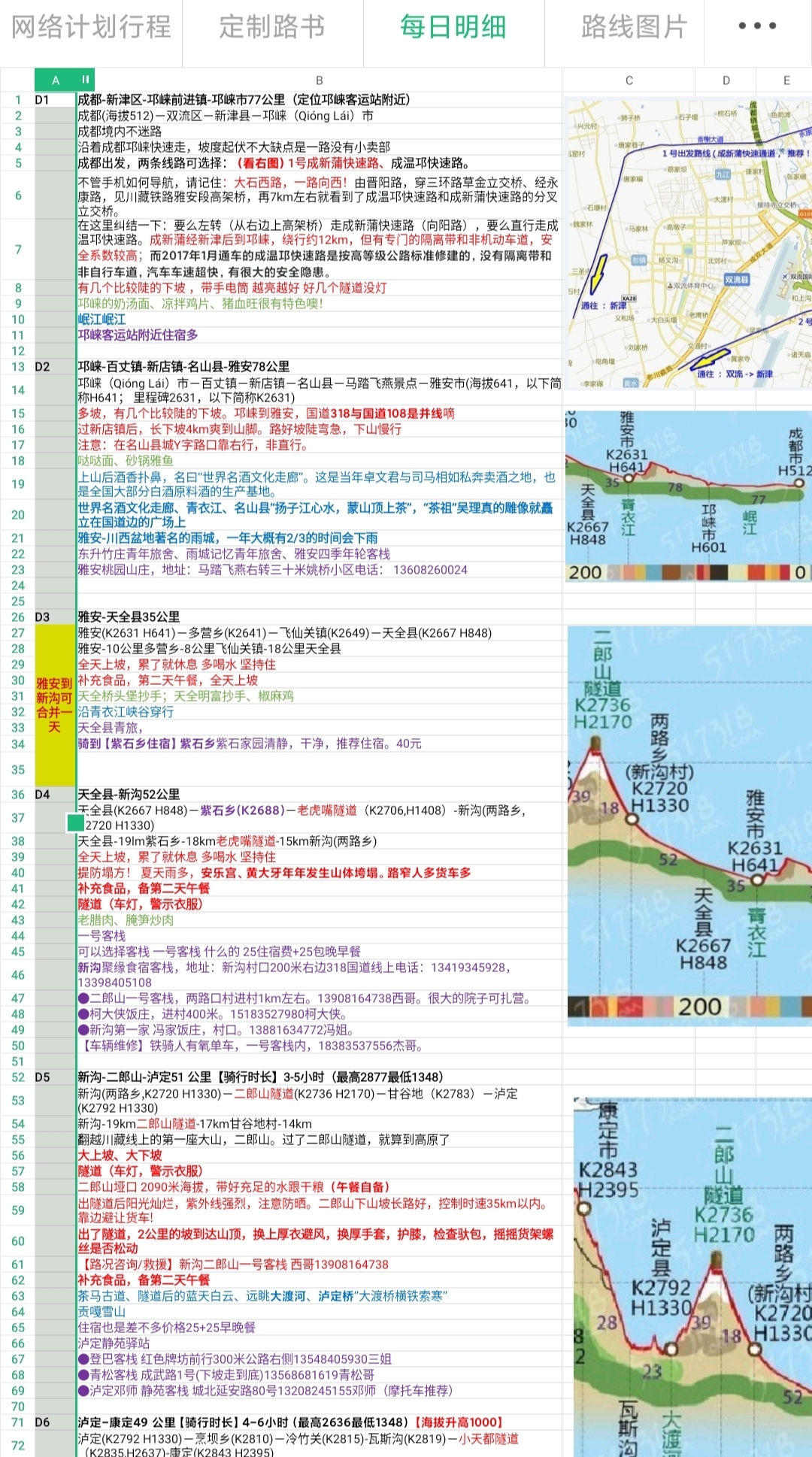Select column C header

629,80
